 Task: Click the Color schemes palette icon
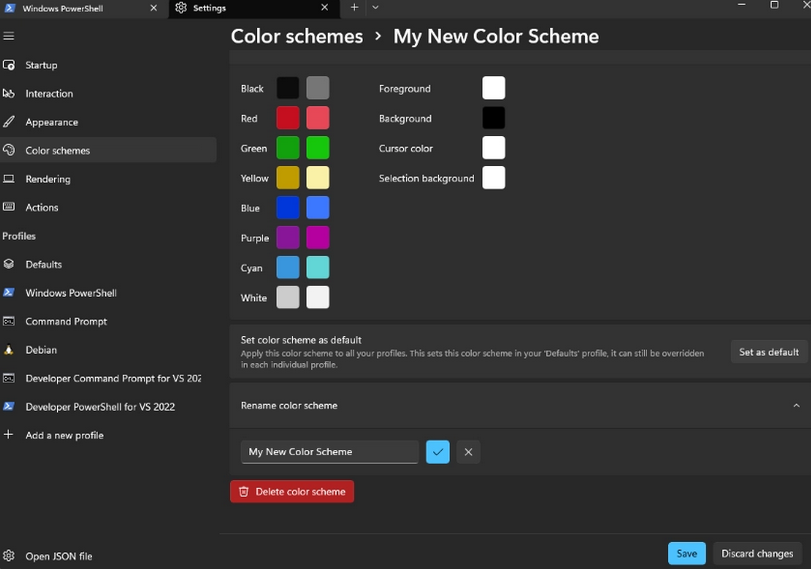point(9,151)
